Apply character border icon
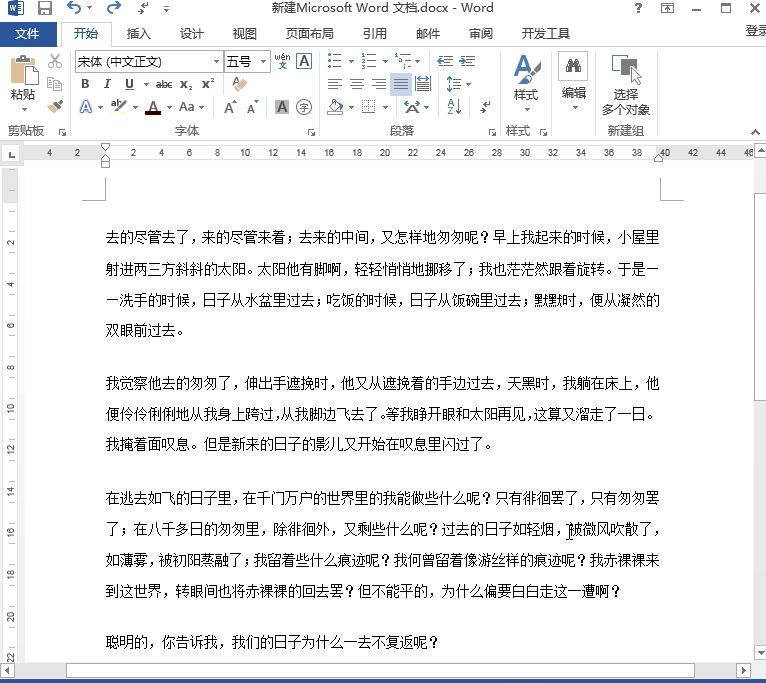The height and width of the screenshot is (683, 766). pos(304,61)
